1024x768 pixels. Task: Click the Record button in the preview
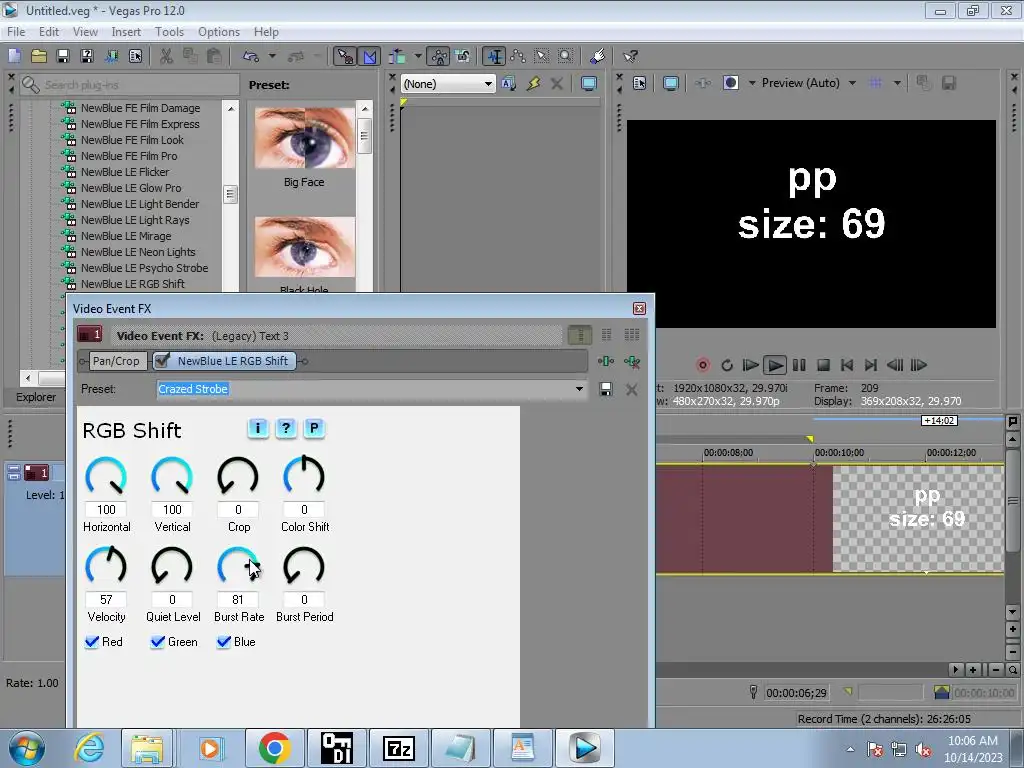(703, 365)
